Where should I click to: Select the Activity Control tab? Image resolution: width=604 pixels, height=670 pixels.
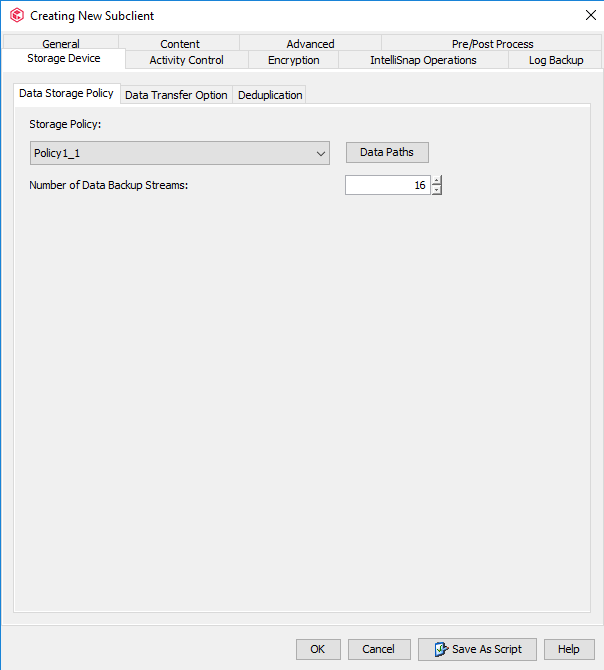(186, 60)
